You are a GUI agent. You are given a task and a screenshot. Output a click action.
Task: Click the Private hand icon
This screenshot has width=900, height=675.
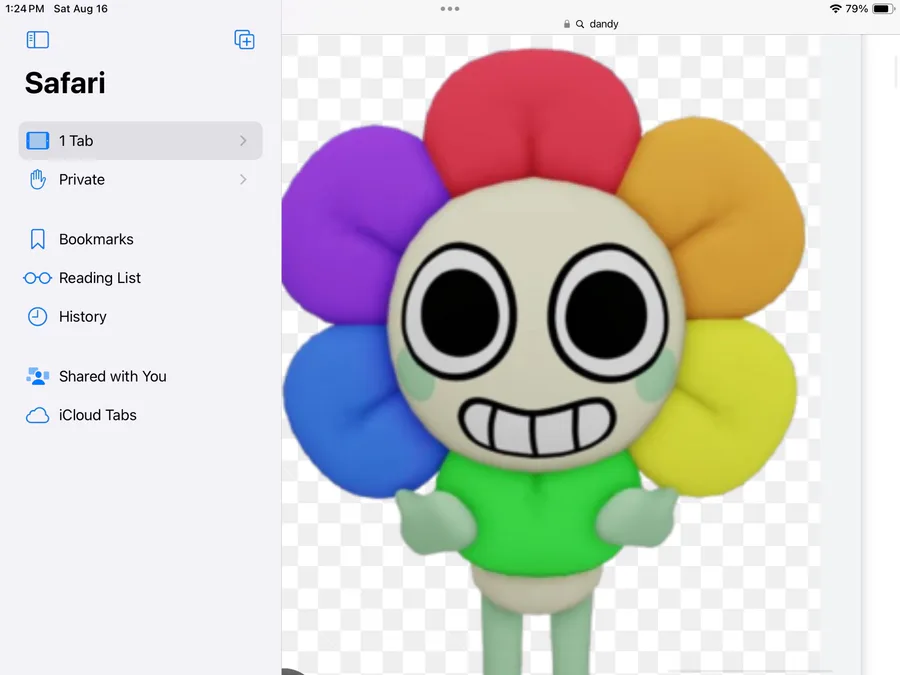pyautogui.click(x=38, y=180)
